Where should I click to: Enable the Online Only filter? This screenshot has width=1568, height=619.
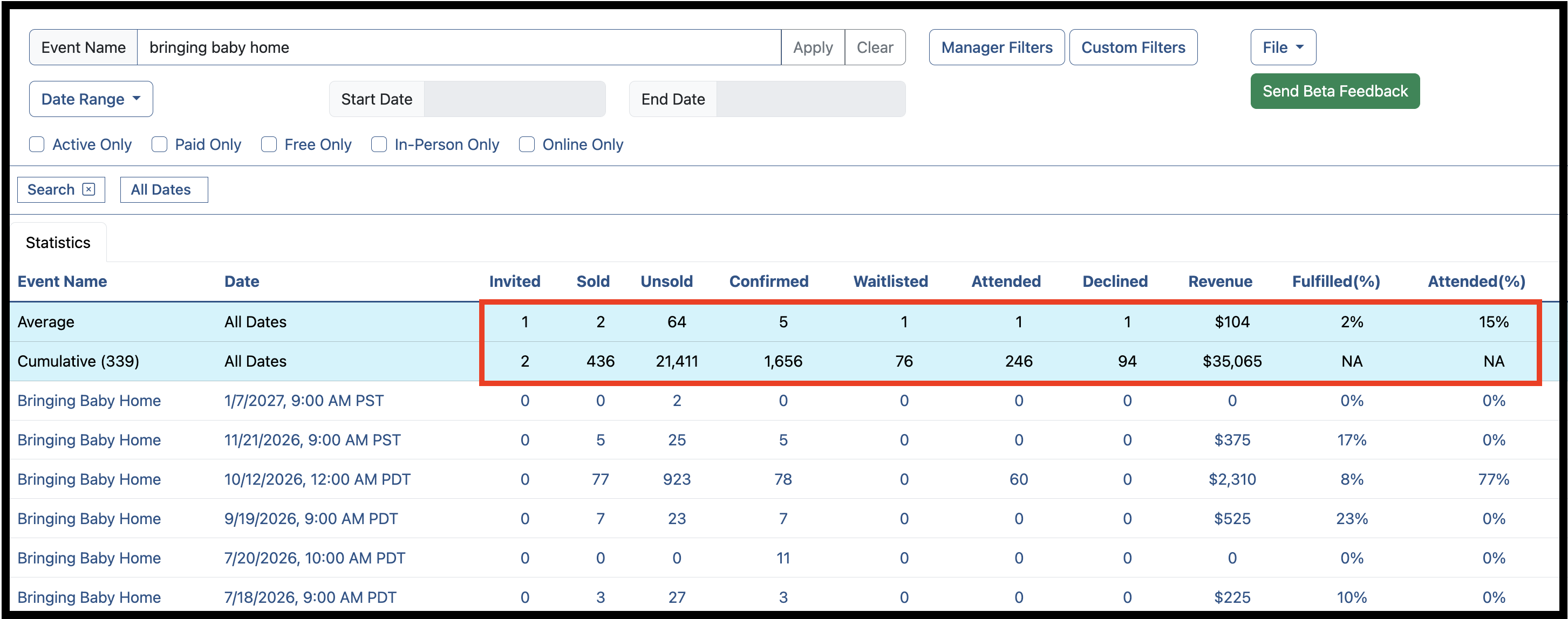tap(527, 144)
